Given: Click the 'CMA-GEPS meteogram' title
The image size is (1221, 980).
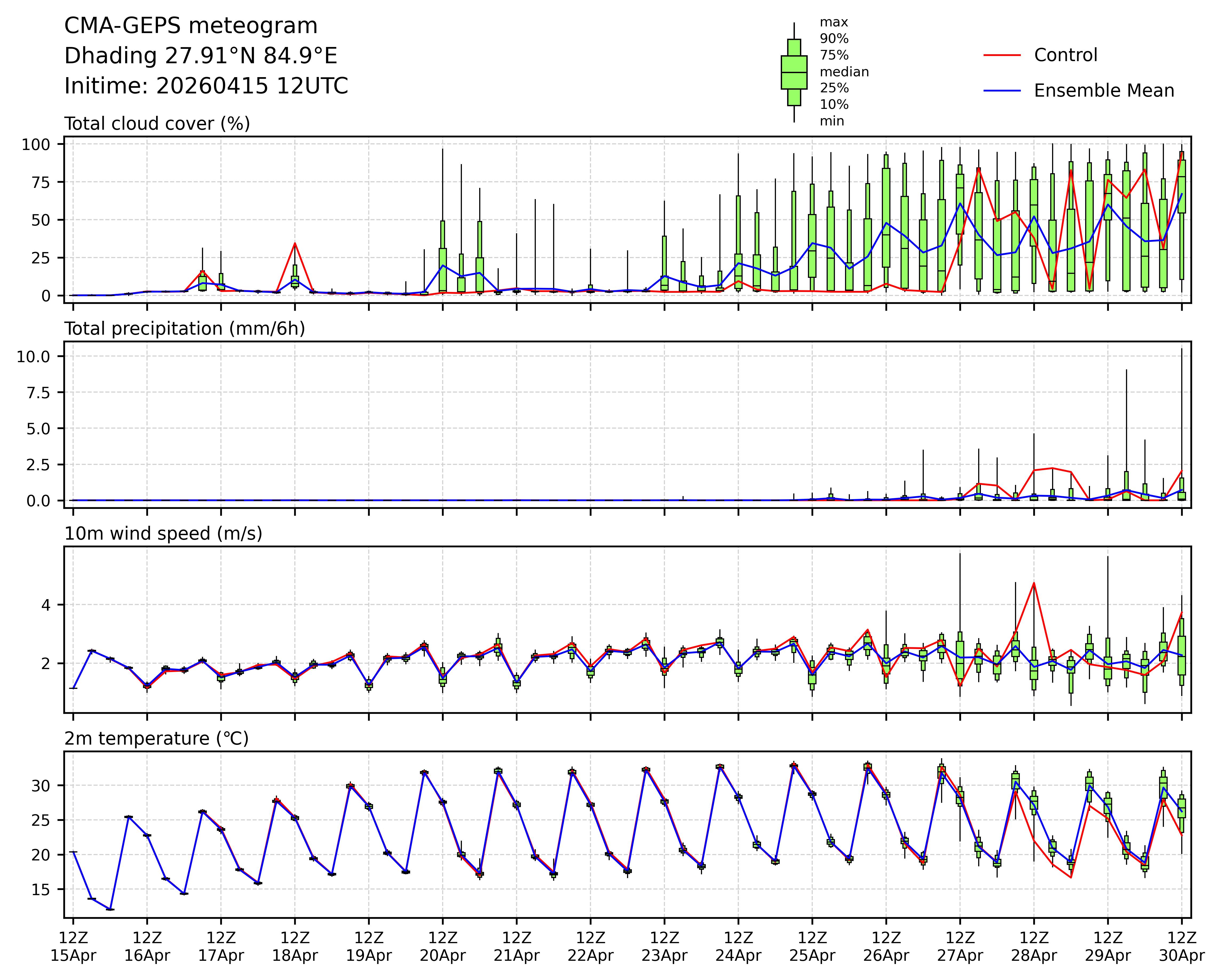Looking at the screenshot, I should [x=191, y=26].
